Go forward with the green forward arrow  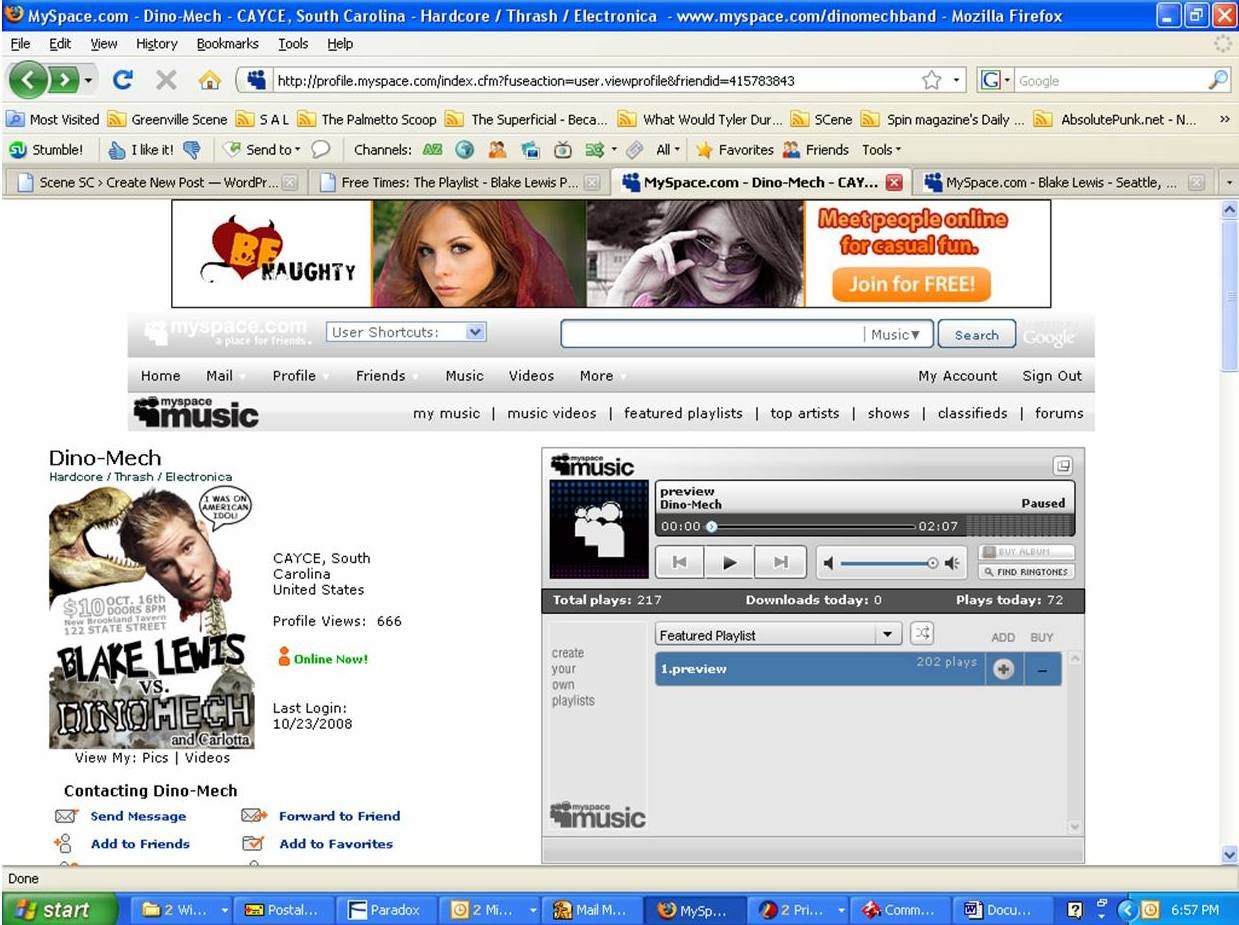click(x=64, y=80)
